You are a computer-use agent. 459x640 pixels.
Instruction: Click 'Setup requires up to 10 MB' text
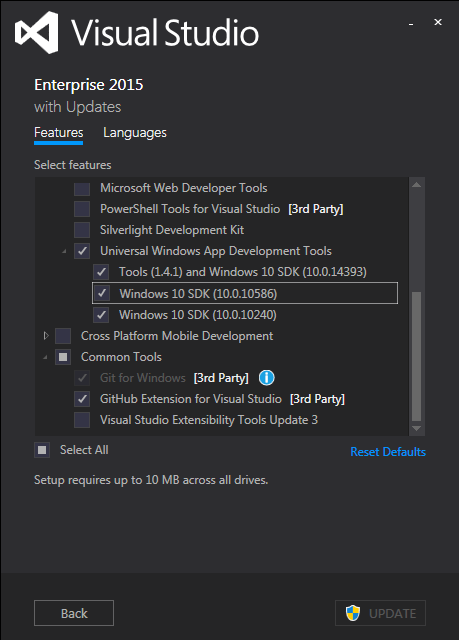point(151,480)
